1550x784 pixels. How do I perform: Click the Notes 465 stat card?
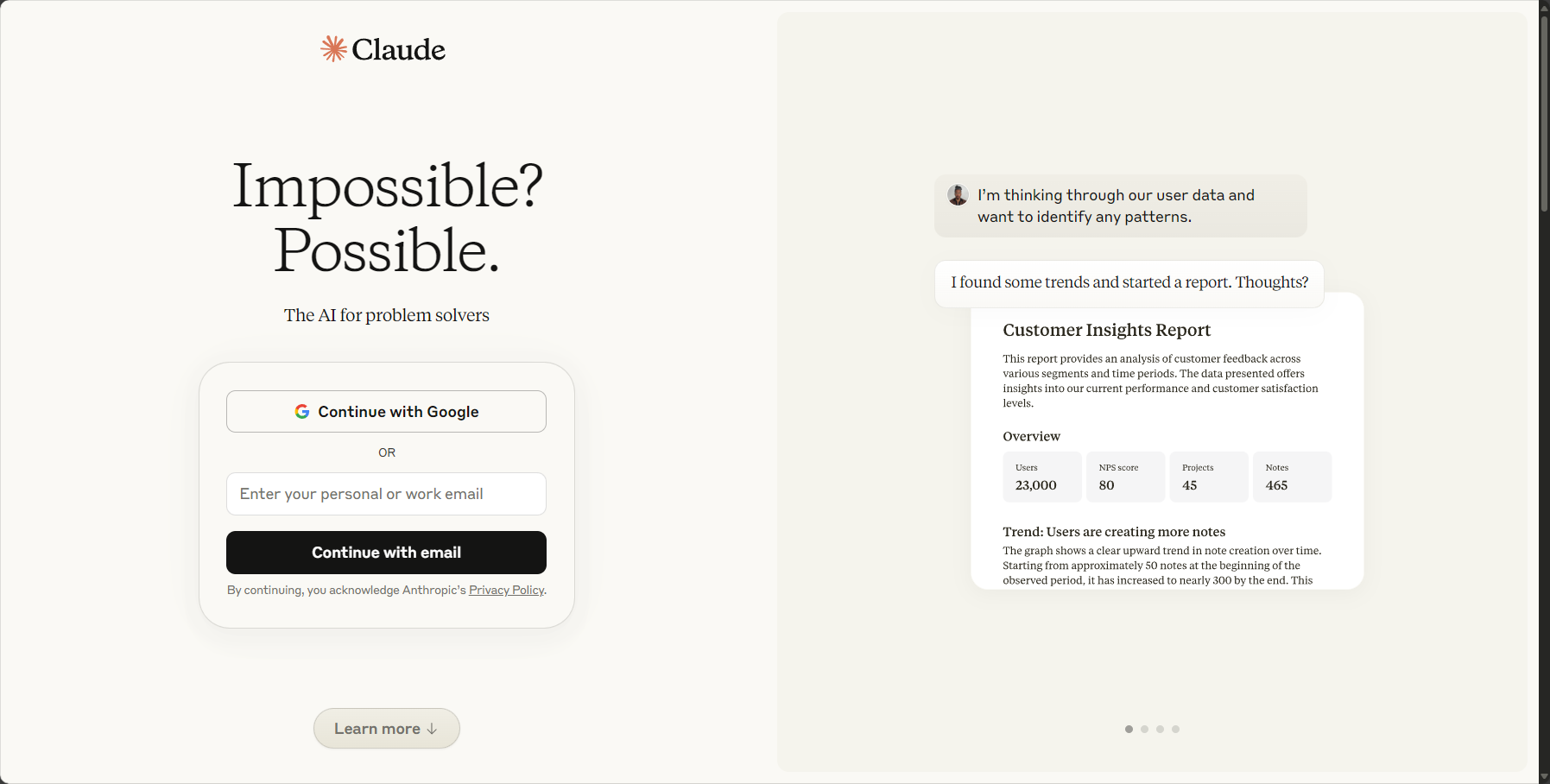coord(1292,477)
